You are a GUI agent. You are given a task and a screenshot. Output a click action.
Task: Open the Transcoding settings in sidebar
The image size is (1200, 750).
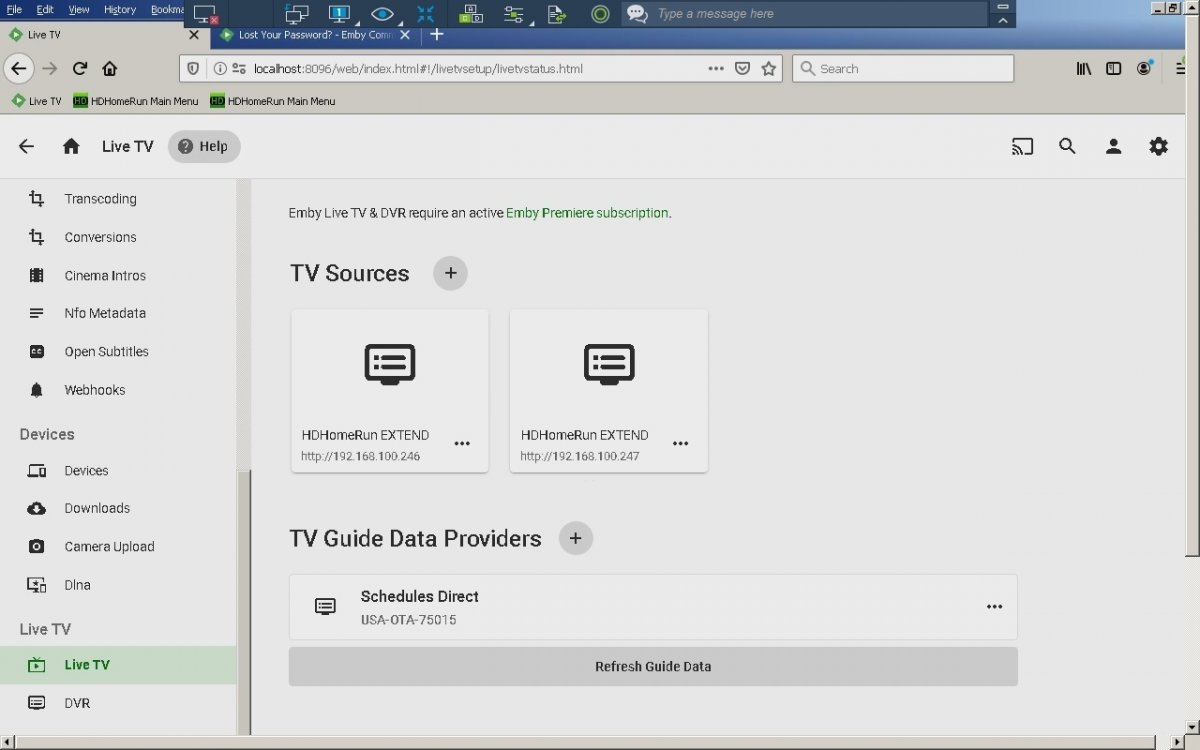point(118,199)
